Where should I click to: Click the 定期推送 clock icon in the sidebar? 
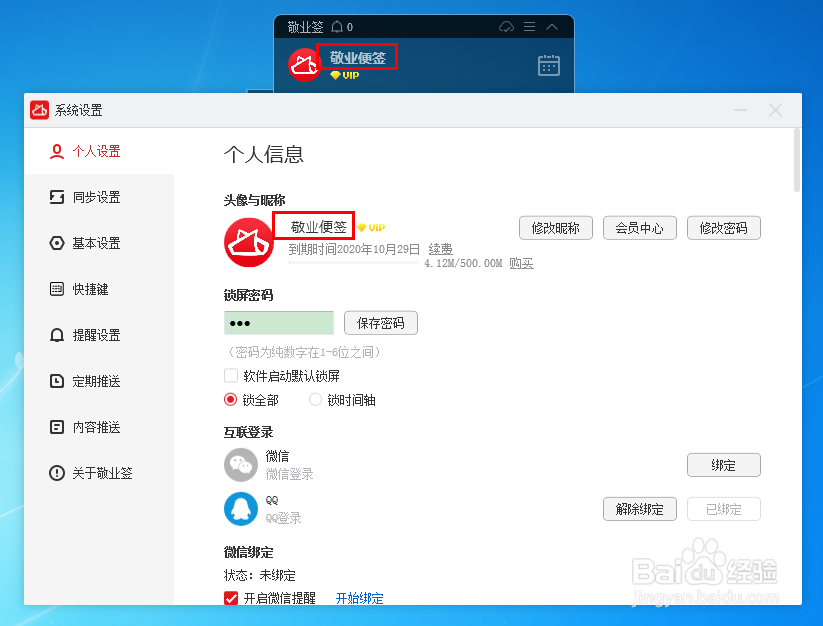coord(57,381)
